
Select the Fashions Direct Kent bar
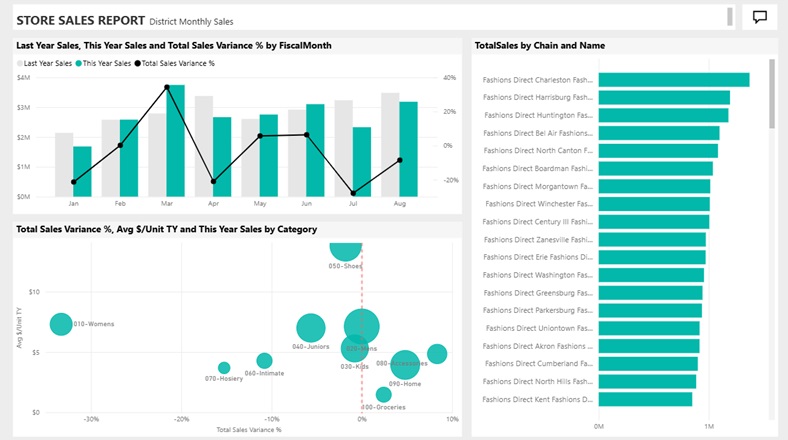pyautogui.click(x=645, y=400)
